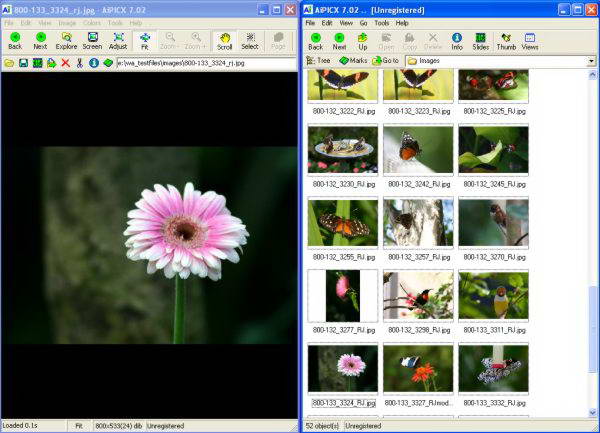Click the displayed pink gerbera image in viewer
The width and height of the screenshot is (600, 433).
pyautogui.click(x=150, y=245)
